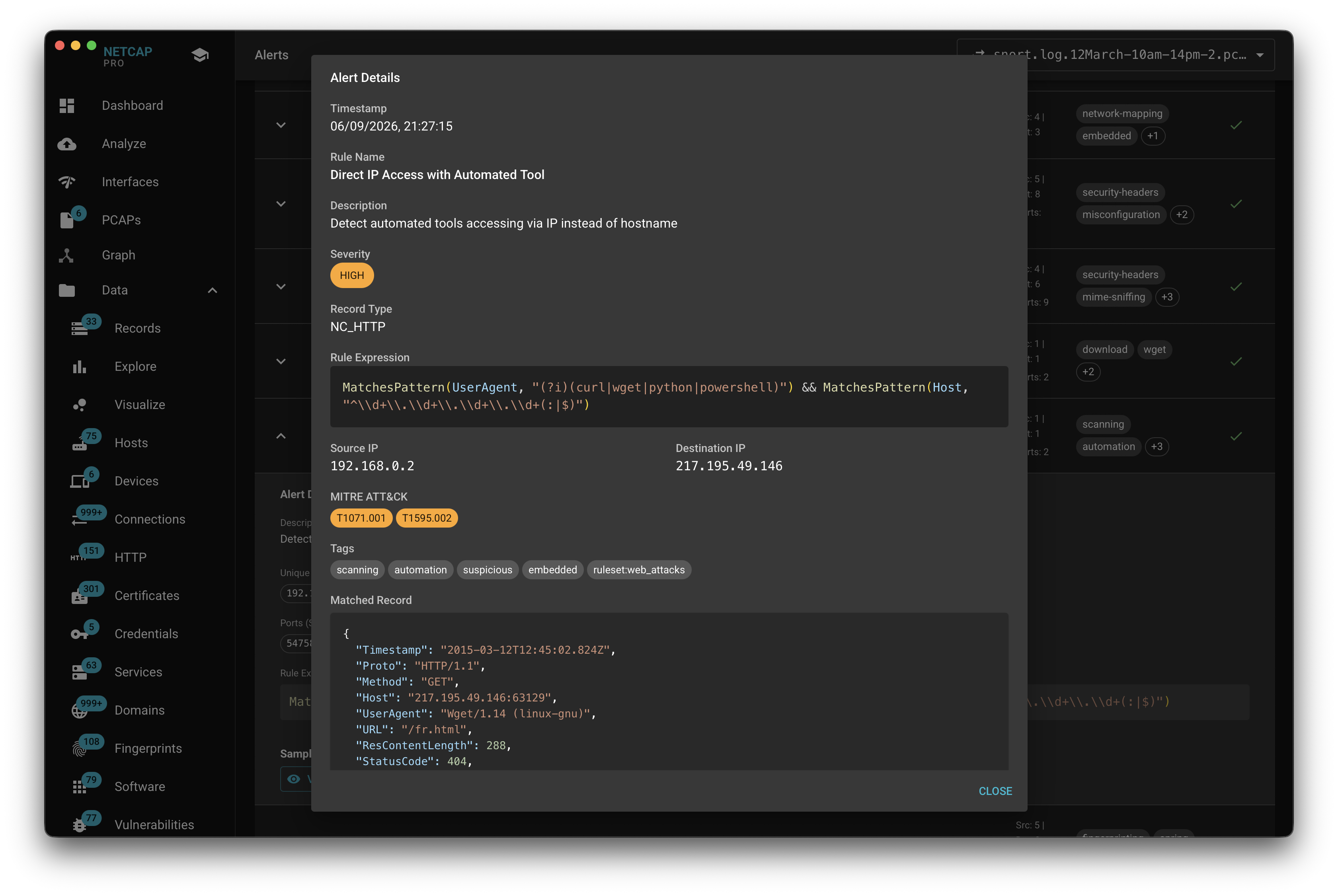The width and height of the screenshot is (1338, 896).
Task: Click the Alerts page title
Action: pos(271,55)
